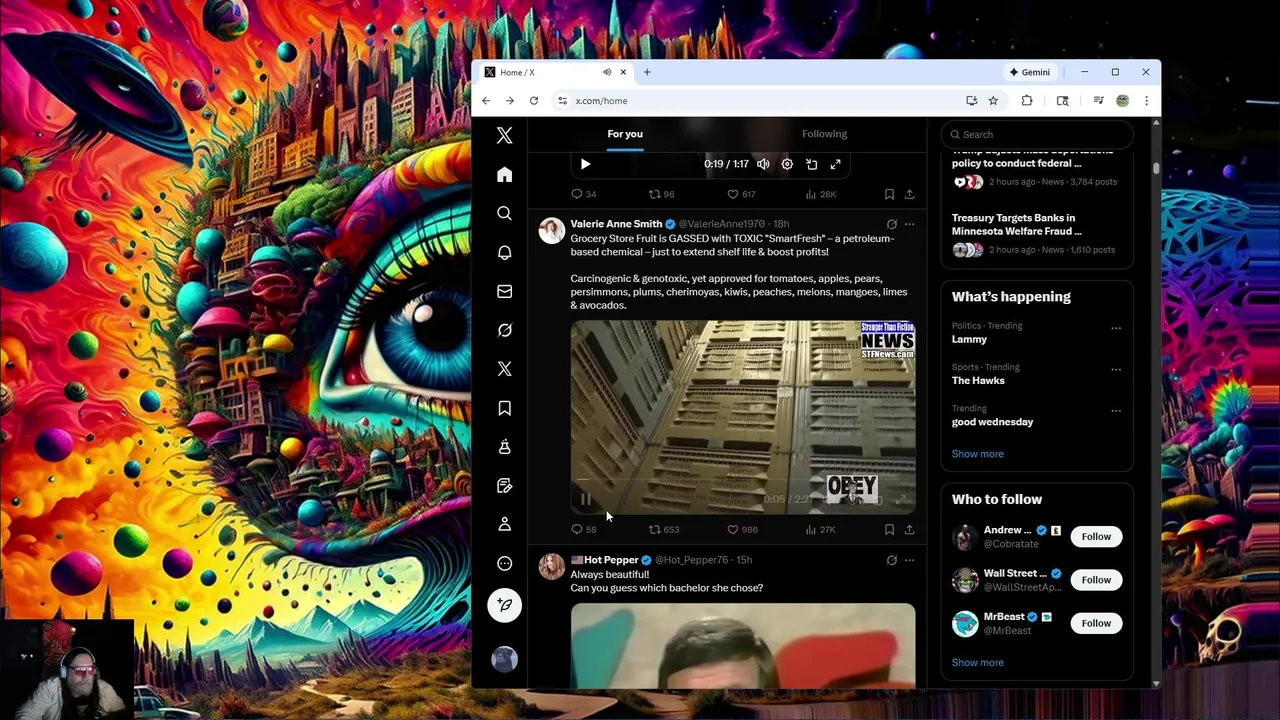The image size is (1280, 720).
Task: Toggle picture-in-picture on top video
Action: (x=811, y=164)
